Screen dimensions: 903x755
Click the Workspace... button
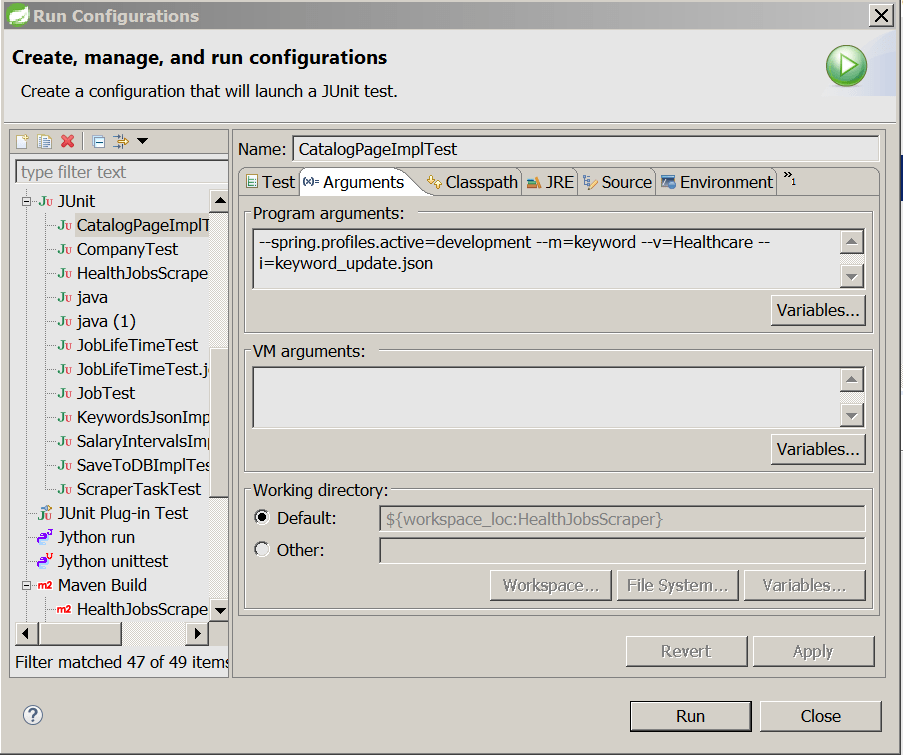click(551, 586)
